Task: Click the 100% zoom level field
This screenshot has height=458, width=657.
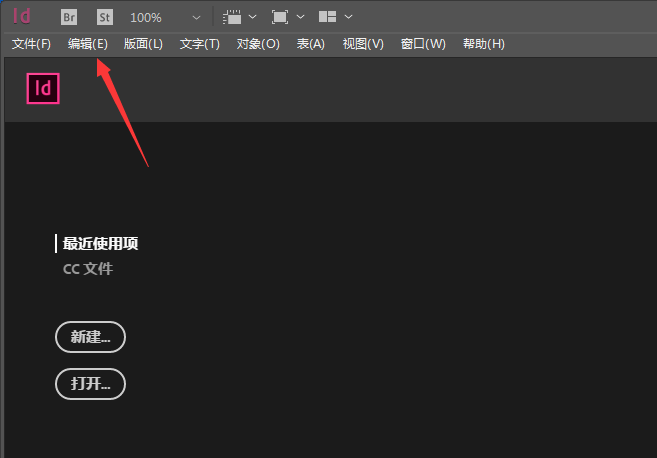Action: (146, 18)
